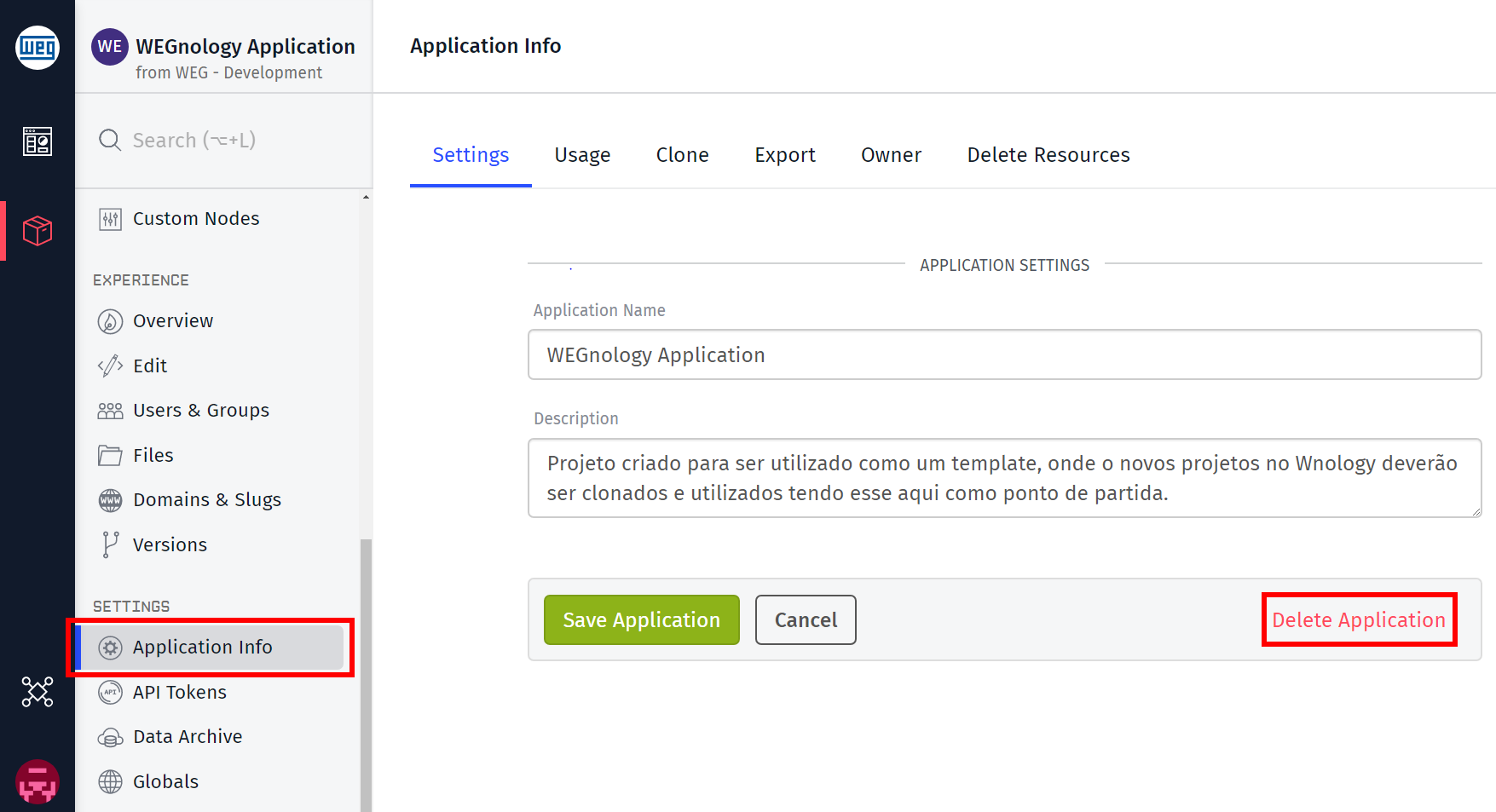Click the API Tokens icon
This screenshot has width=1496, height=812.
[x=110, y=692]
